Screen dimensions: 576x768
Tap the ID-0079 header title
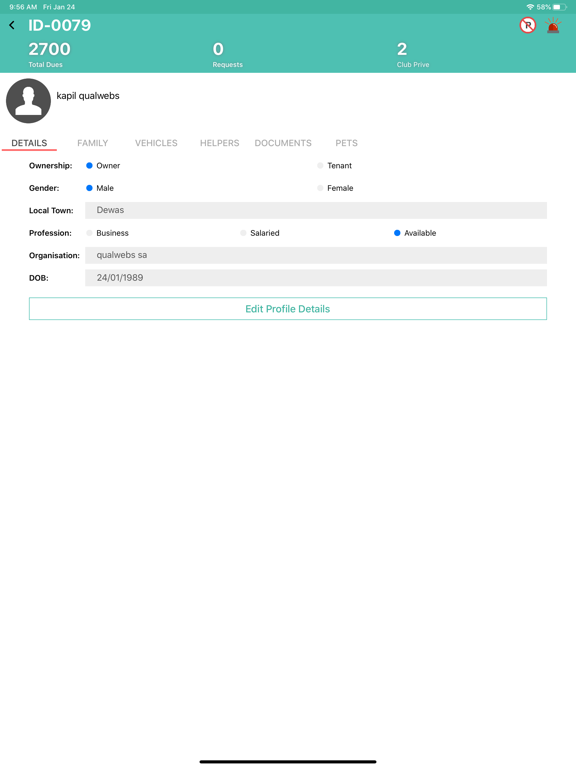coord(59,25)
